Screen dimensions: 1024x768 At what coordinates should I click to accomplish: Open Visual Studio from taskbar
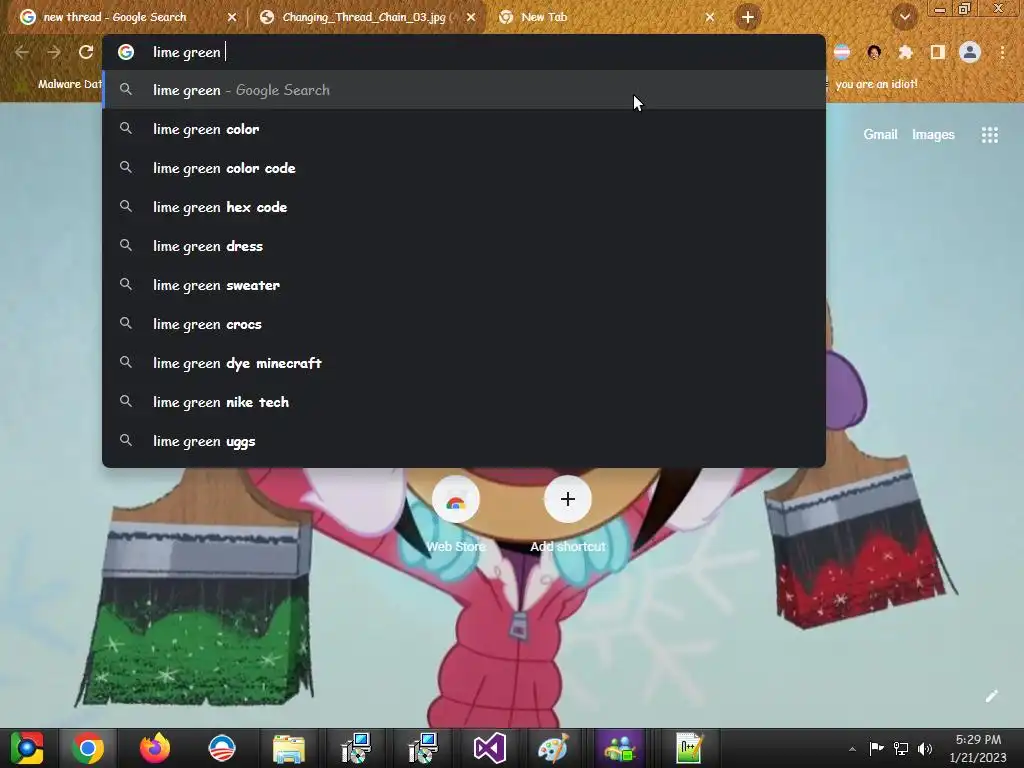click(489, 748)
